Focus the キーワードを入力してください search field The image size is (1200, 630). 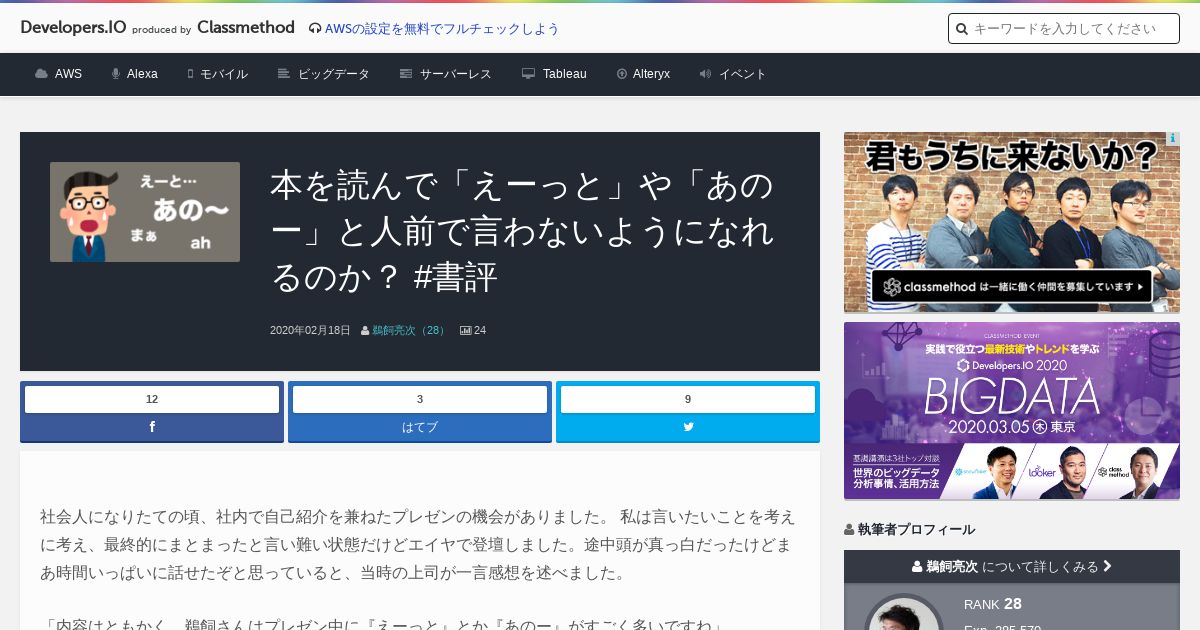click(x=1064, y=29)
